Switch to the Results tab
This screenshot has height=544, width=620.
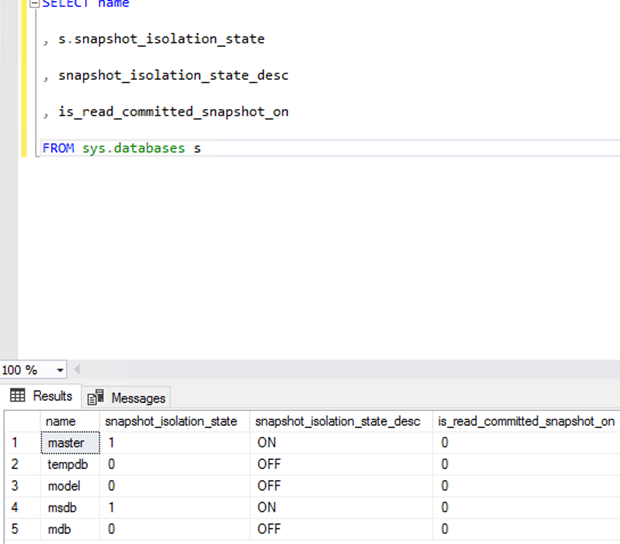43,397
